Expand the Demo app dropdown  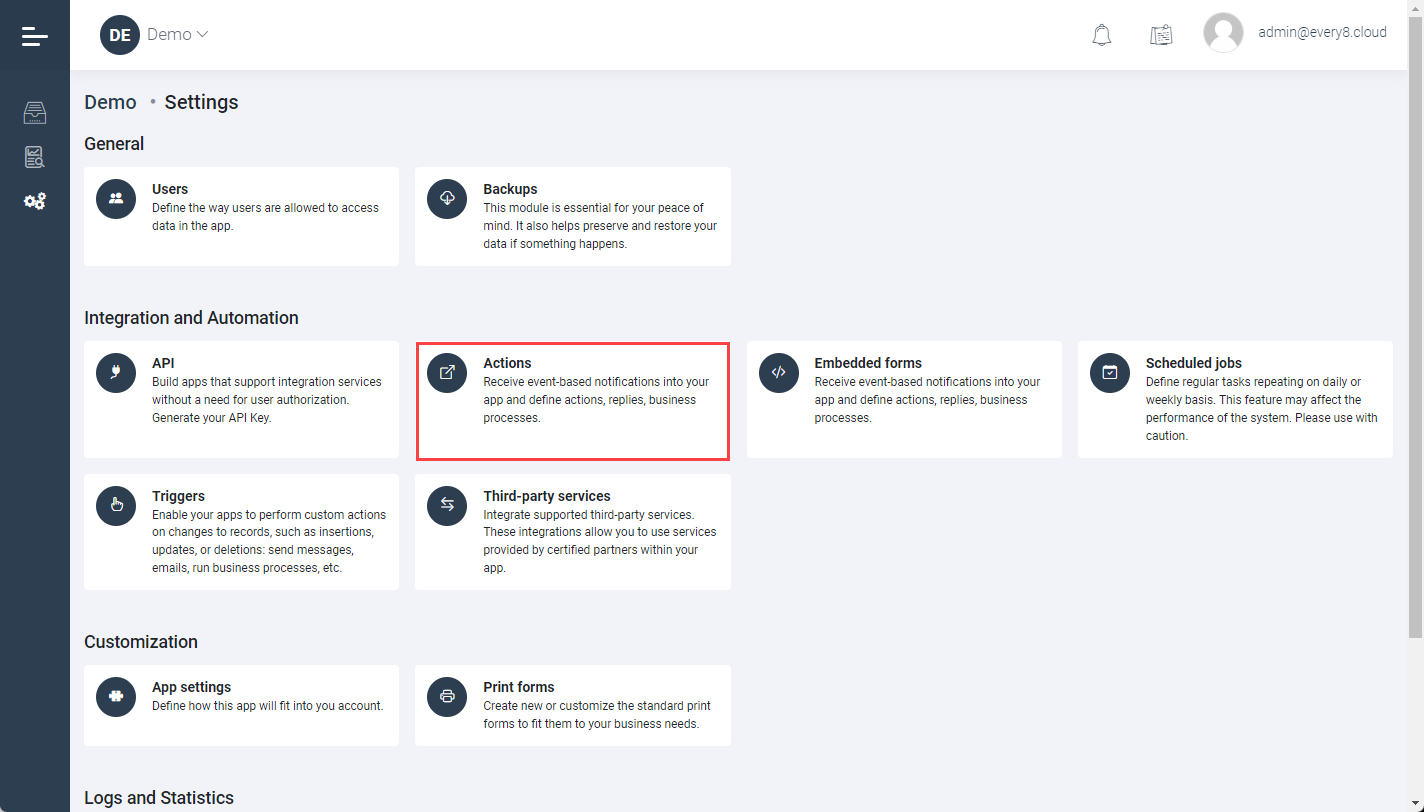177,34
